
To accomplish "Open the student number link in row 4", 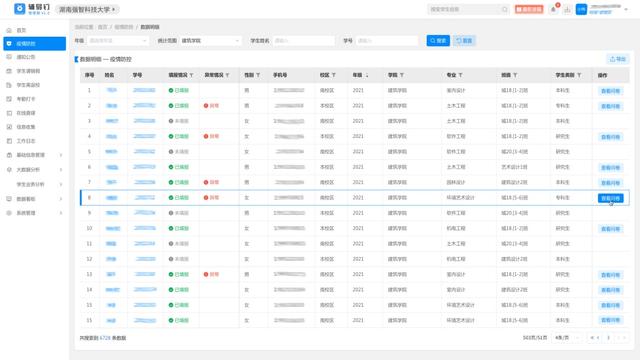I will (x=144, y=136).
